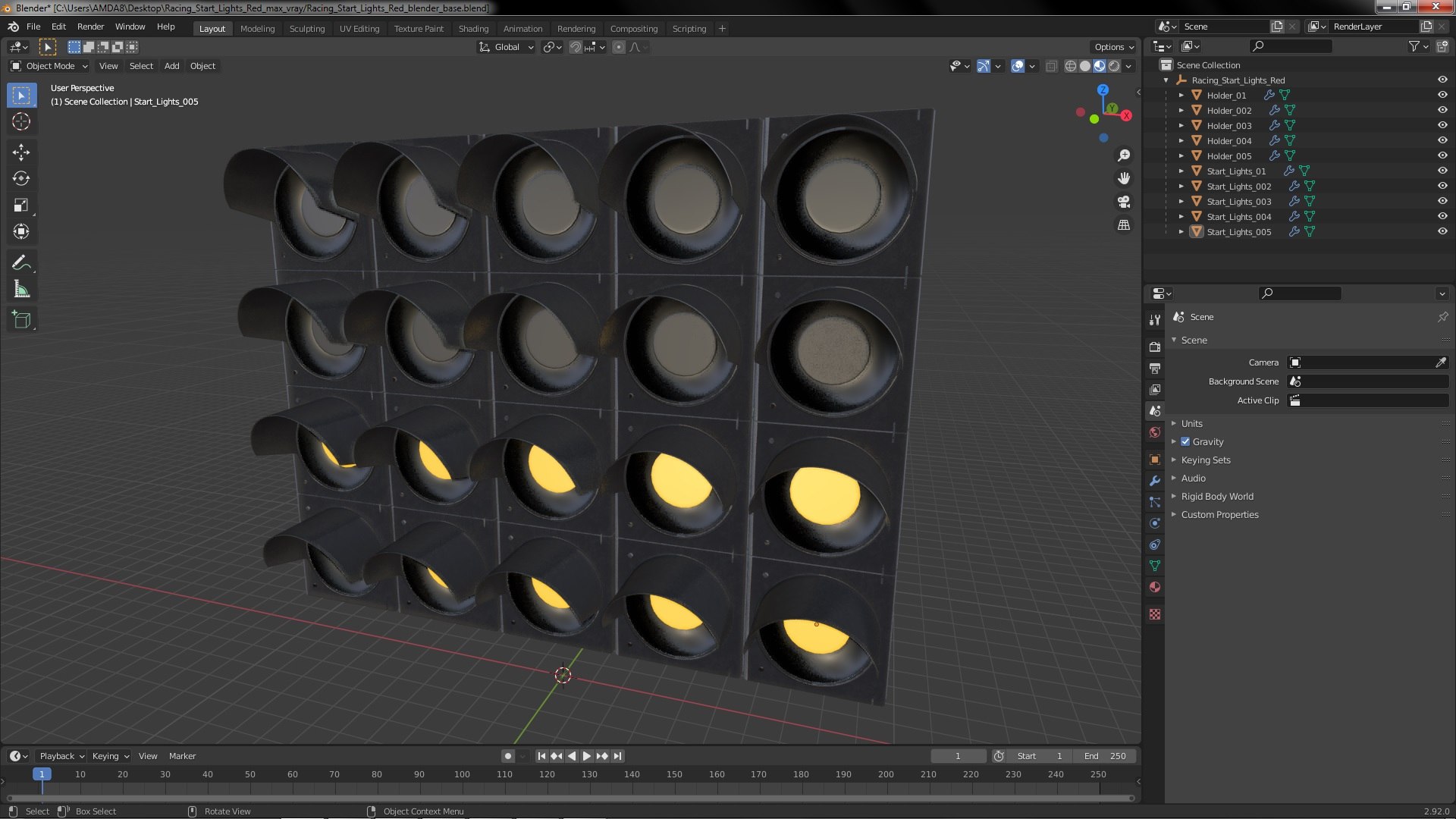Click the Play animation button
Screen dimensions: 1456x819
pyautogui.click(x=586, y=756)
